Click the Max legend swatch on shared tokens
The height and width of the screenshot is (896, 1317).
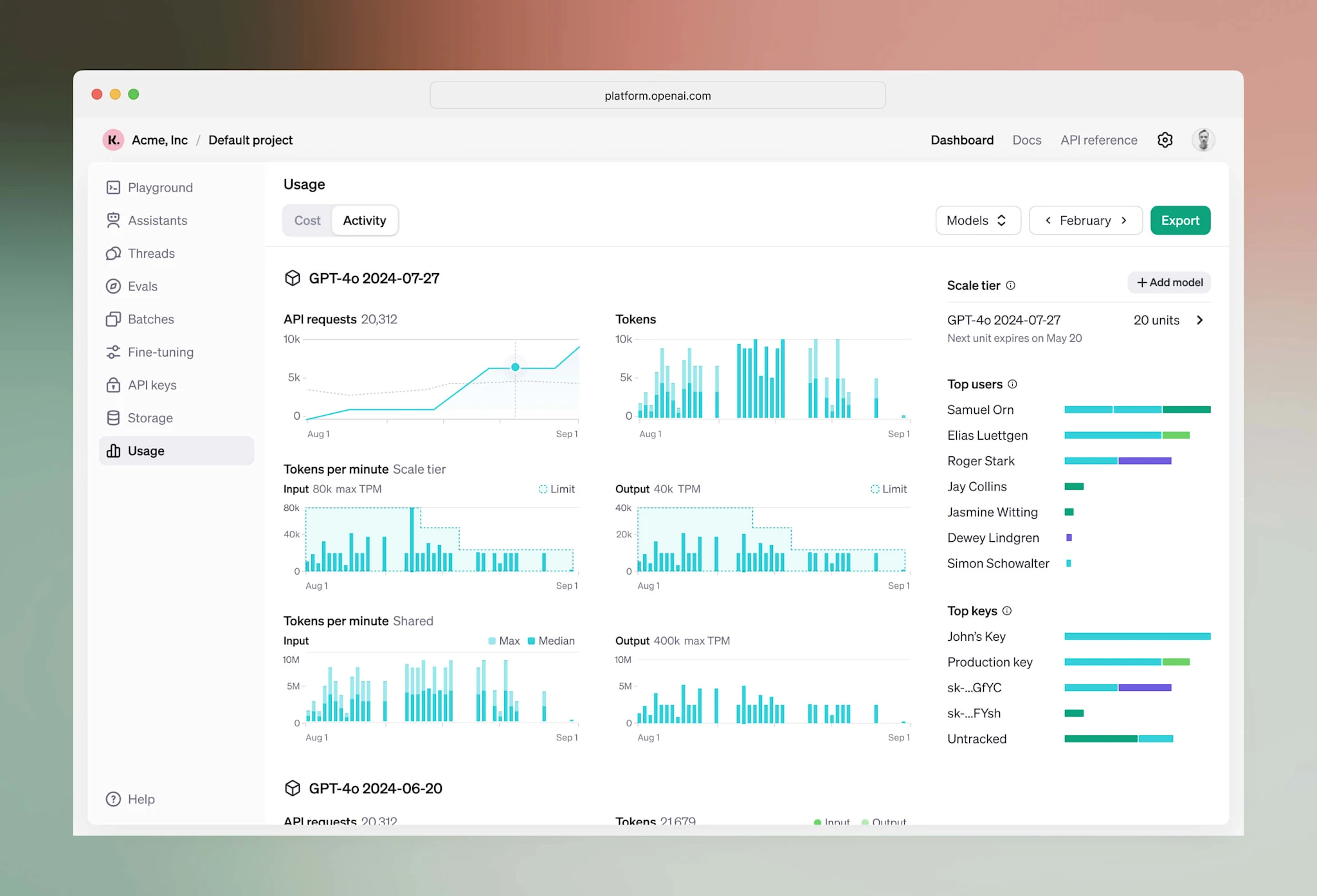492,641
